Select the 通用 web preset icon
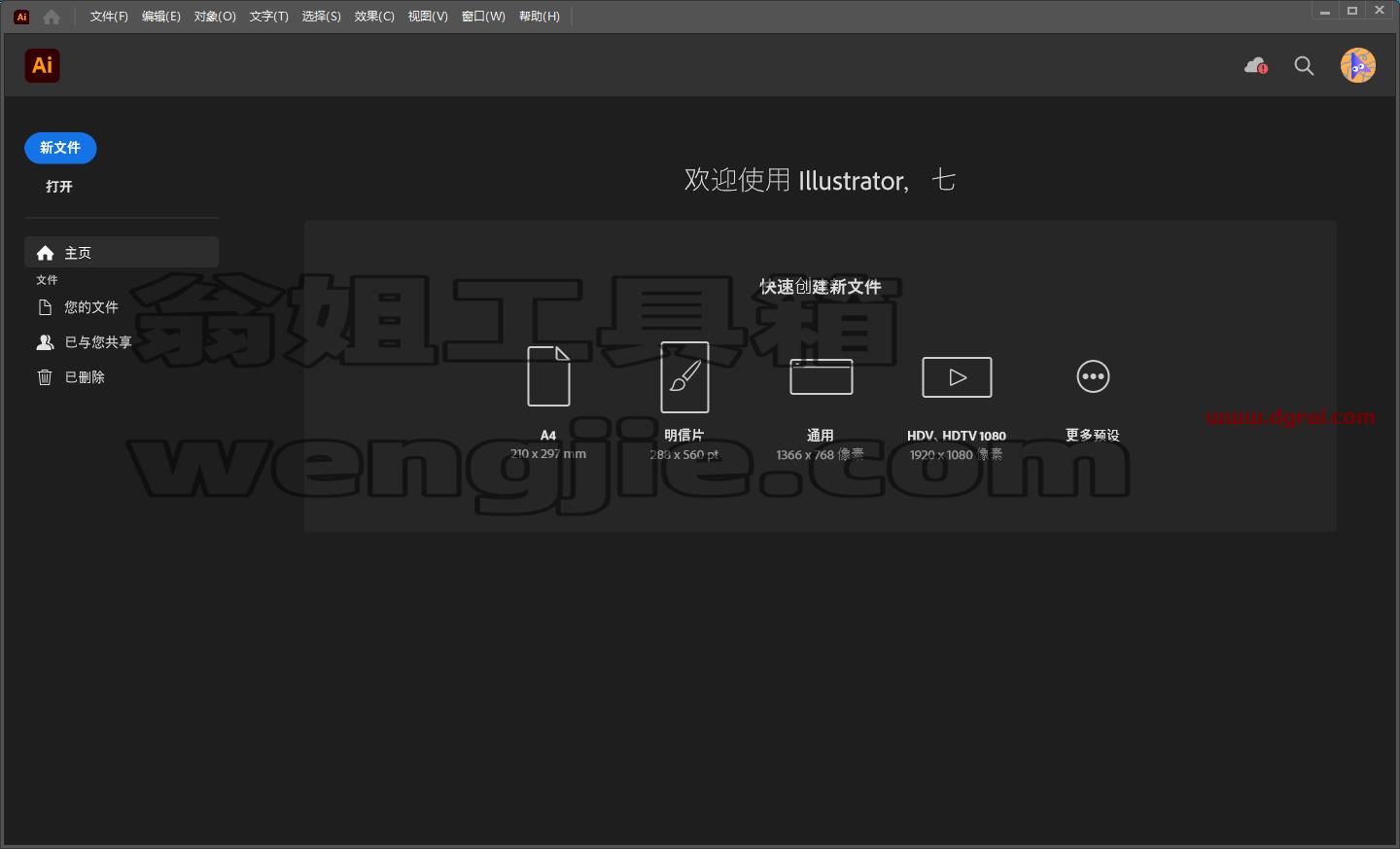The image size is (1400, 849). tap(822, 376)
